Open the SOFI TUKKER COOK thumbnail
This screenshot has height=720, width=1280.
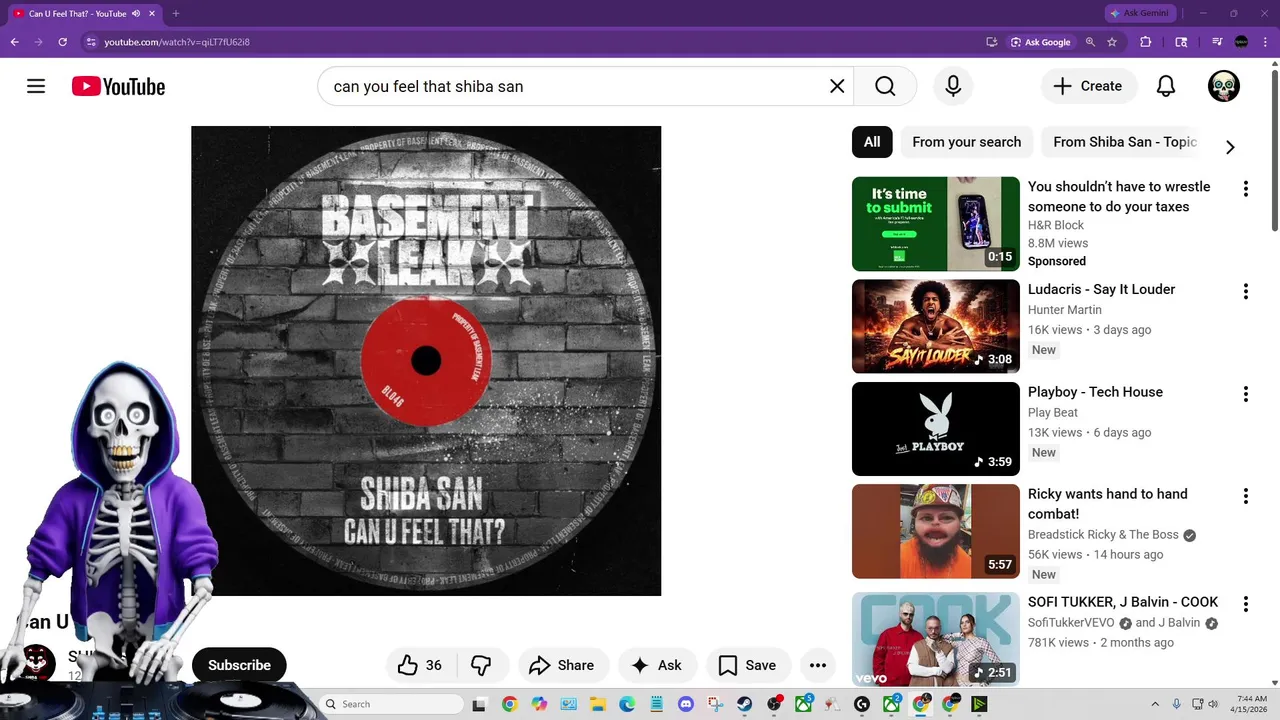pos(936,639)
